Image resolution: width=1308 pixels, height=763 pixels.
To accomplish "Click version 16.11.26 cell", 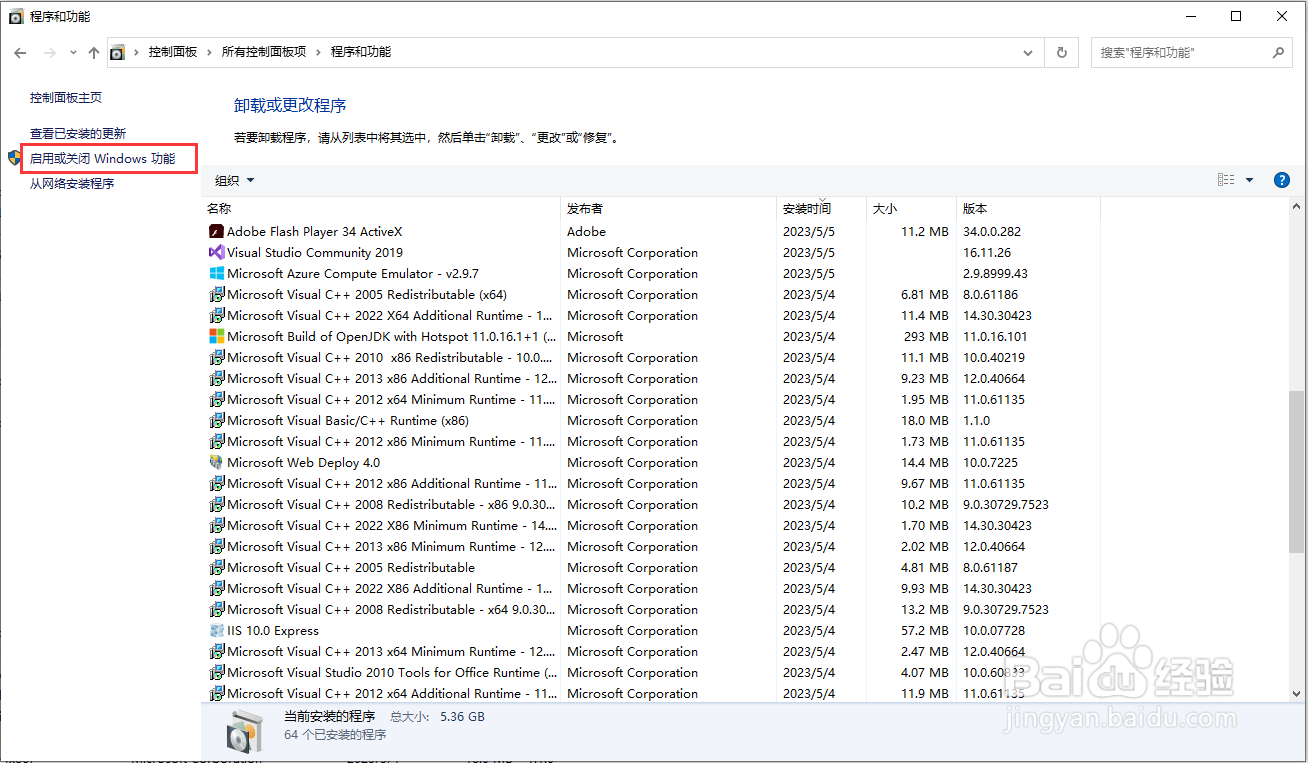I will tap(987, 252).
